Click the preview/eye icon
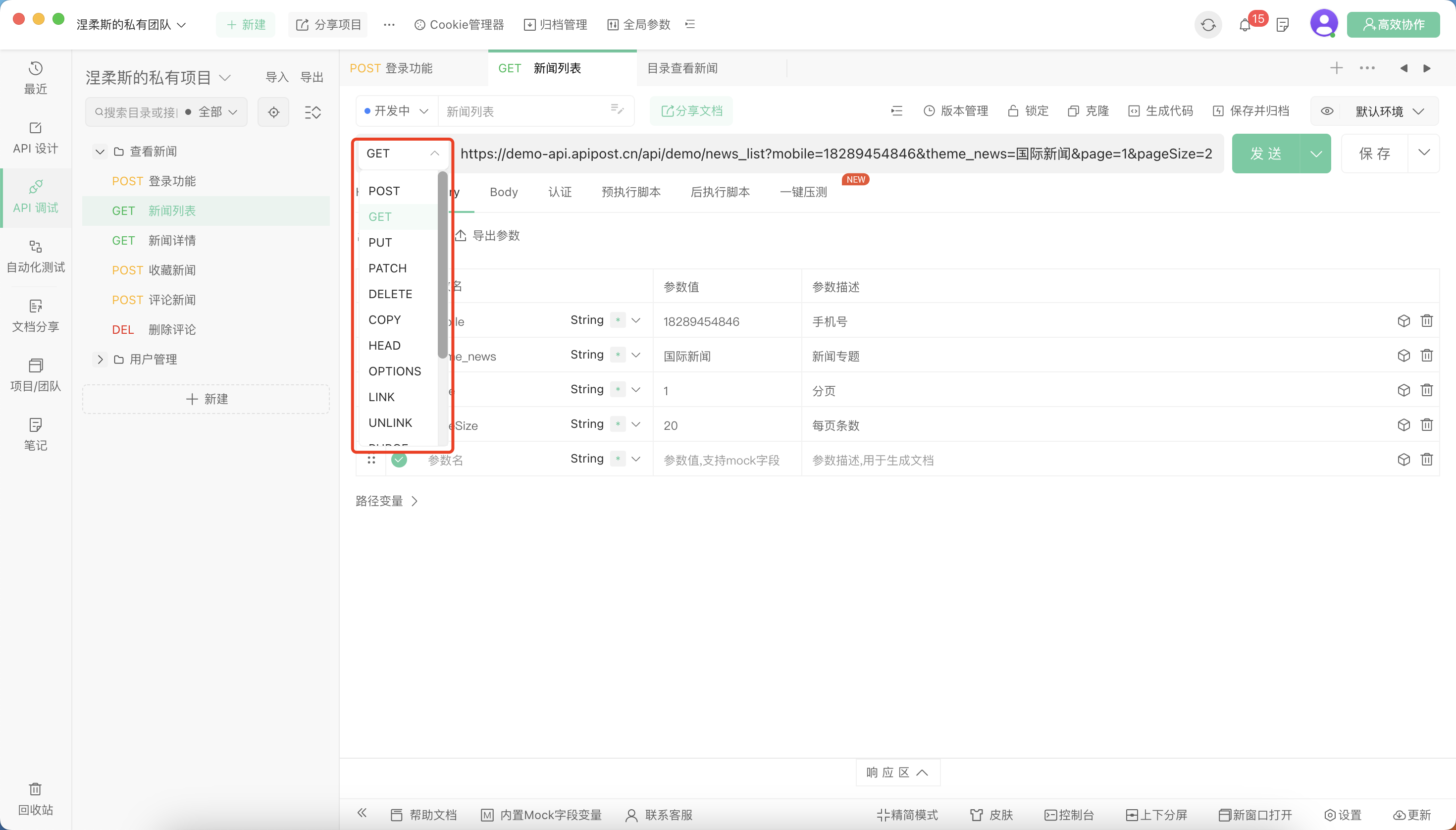 (1328, 111)
